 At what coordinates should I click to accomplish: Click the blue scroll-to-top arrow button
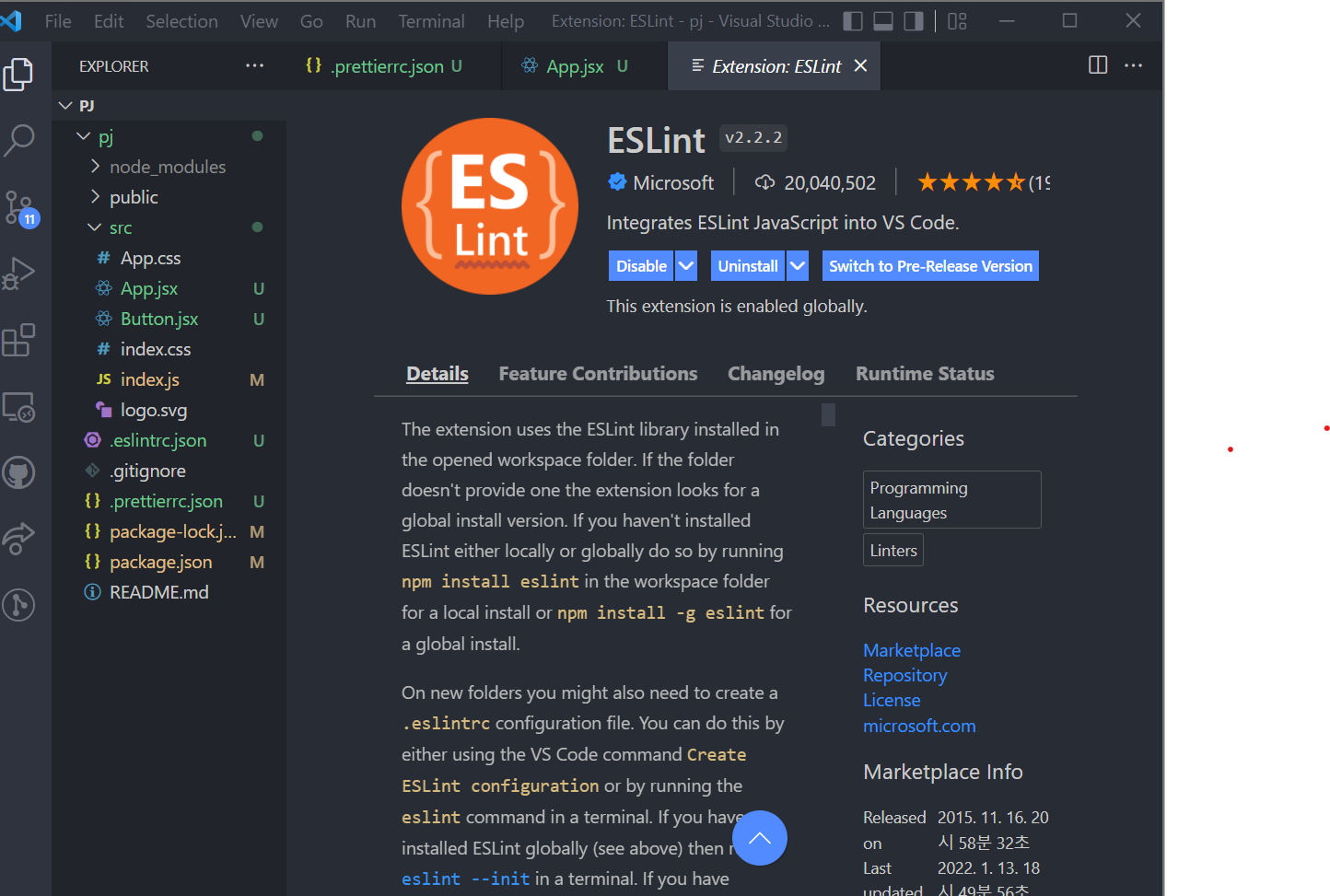[760, 838]
